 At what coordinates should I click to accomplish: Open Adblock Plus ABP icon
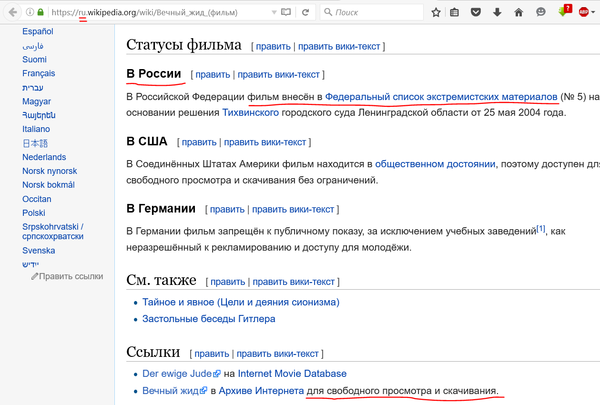tap(584, 12)
